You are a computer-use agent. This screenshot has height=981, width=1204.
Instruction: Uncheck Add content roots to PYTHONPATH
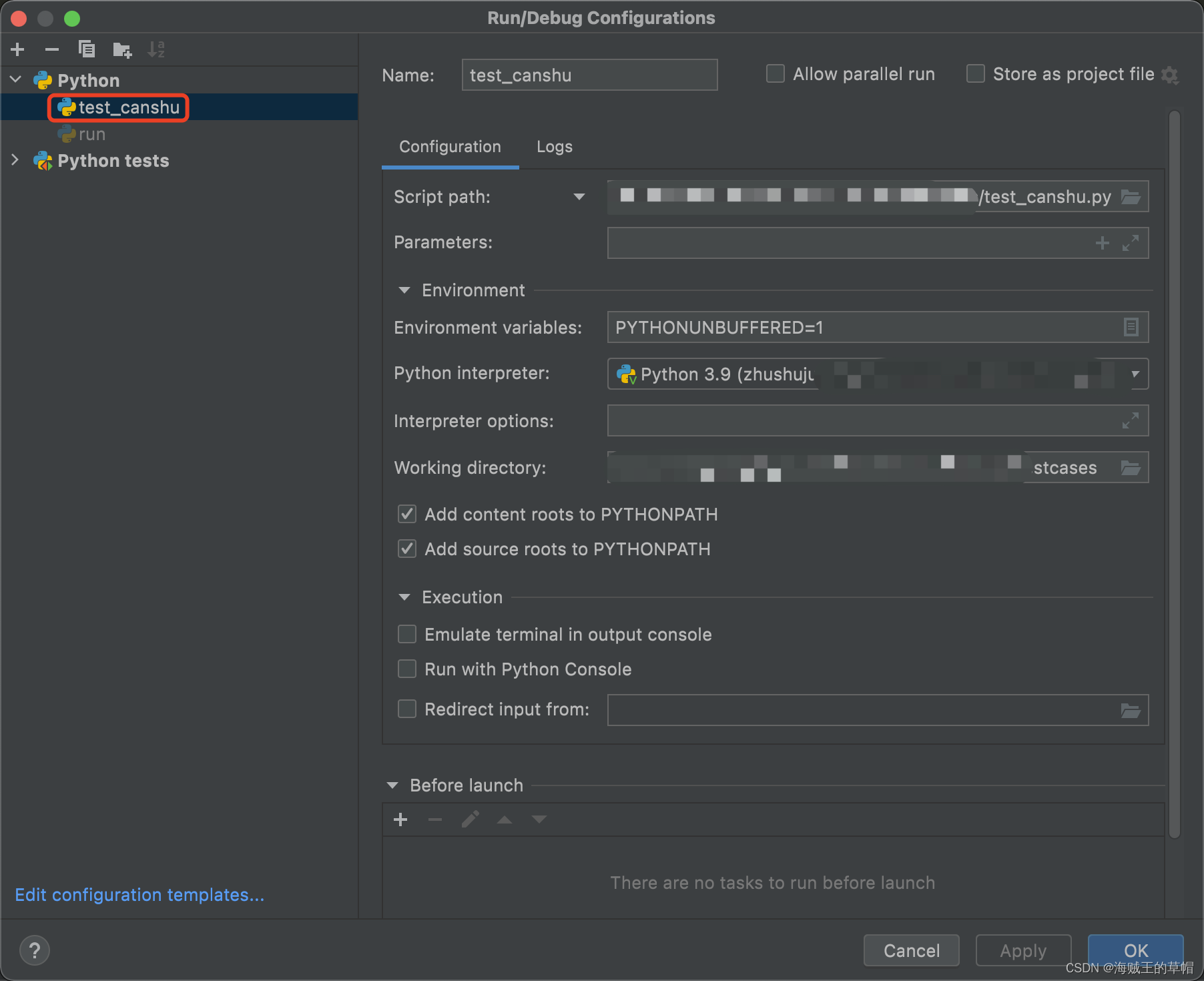(407, 514)
